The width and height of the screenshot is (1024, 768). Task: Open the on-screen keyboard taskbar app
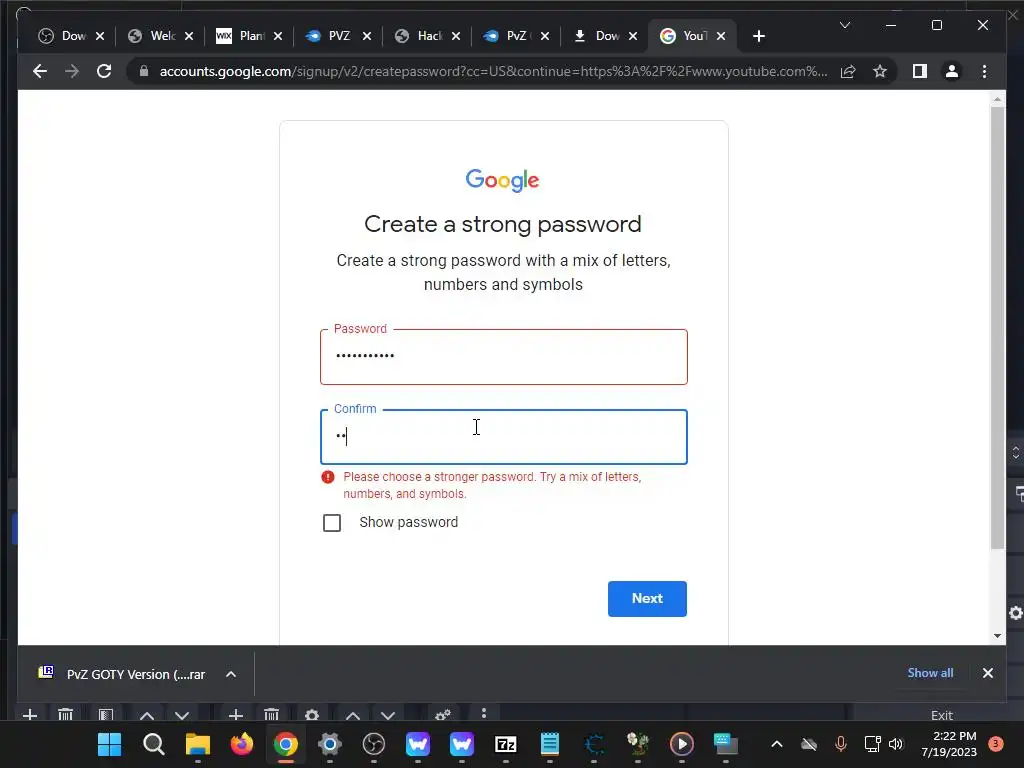726,744
